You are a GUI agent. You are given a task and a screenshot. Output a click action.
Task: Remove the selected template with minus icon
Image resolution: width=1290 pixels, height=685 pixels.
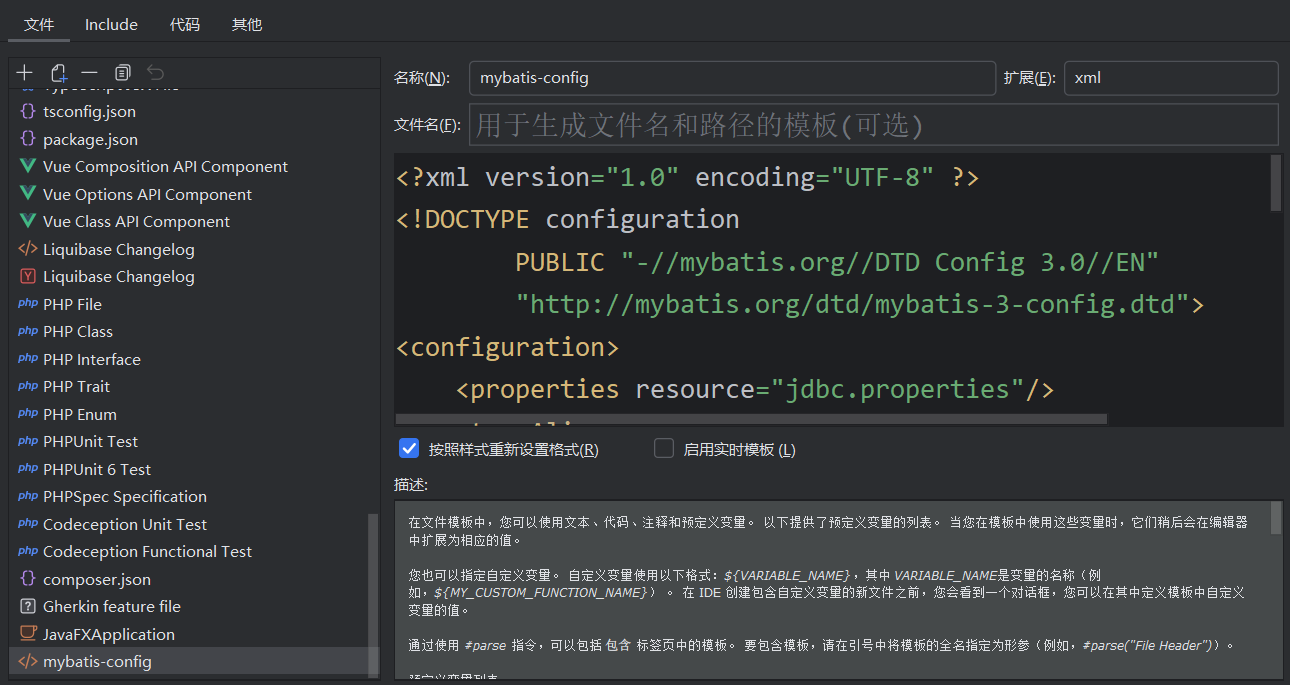click(90, 73)
